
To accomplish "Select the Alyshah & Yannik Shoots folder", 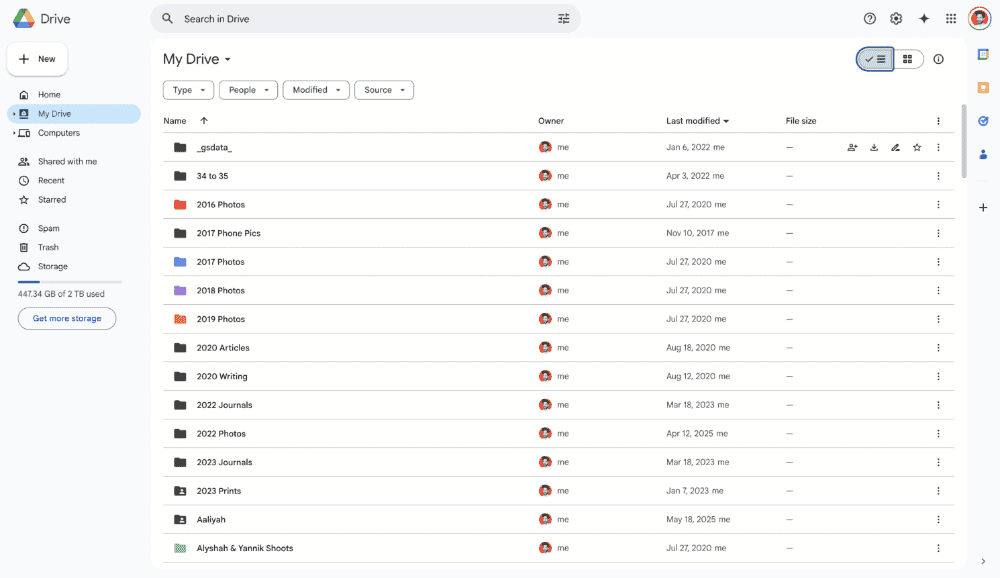I will point(245,548).
